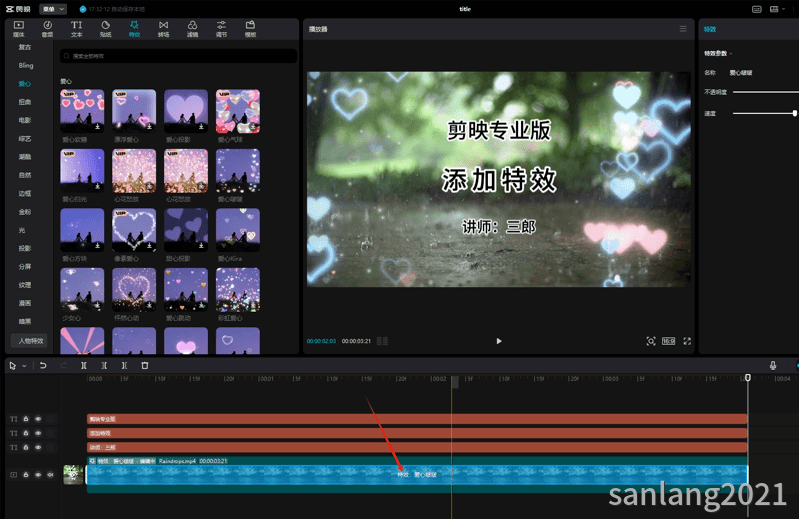Click the search effects input field
This screenshot has height=519, width=799.
[178, 56]
